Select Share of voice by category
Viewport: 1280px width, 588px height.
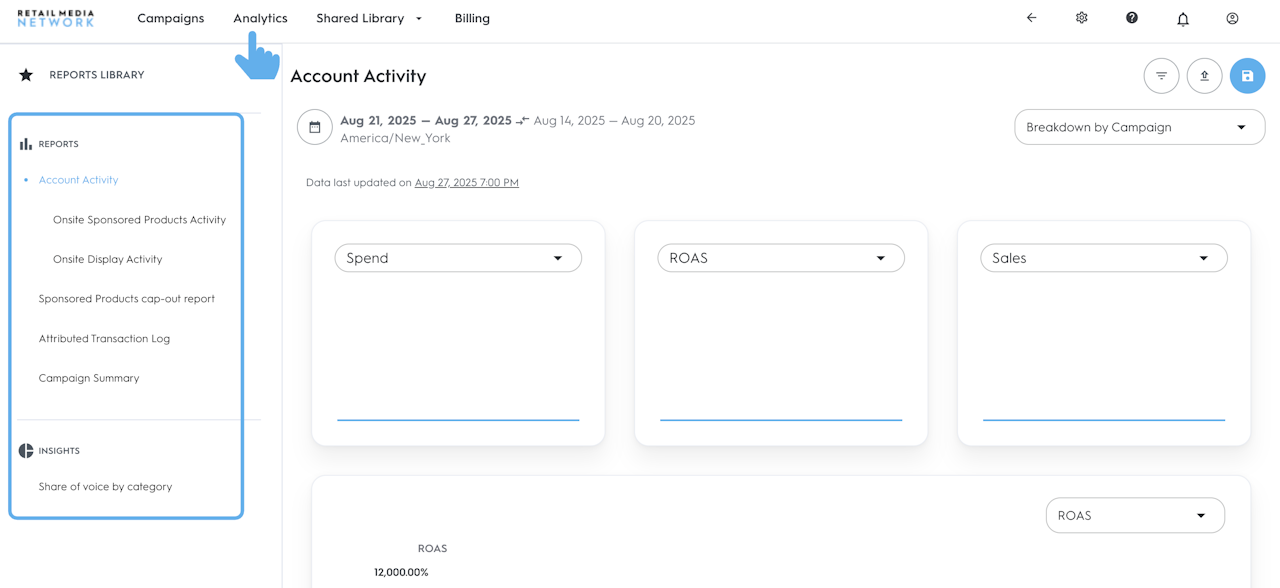(105, 487)
